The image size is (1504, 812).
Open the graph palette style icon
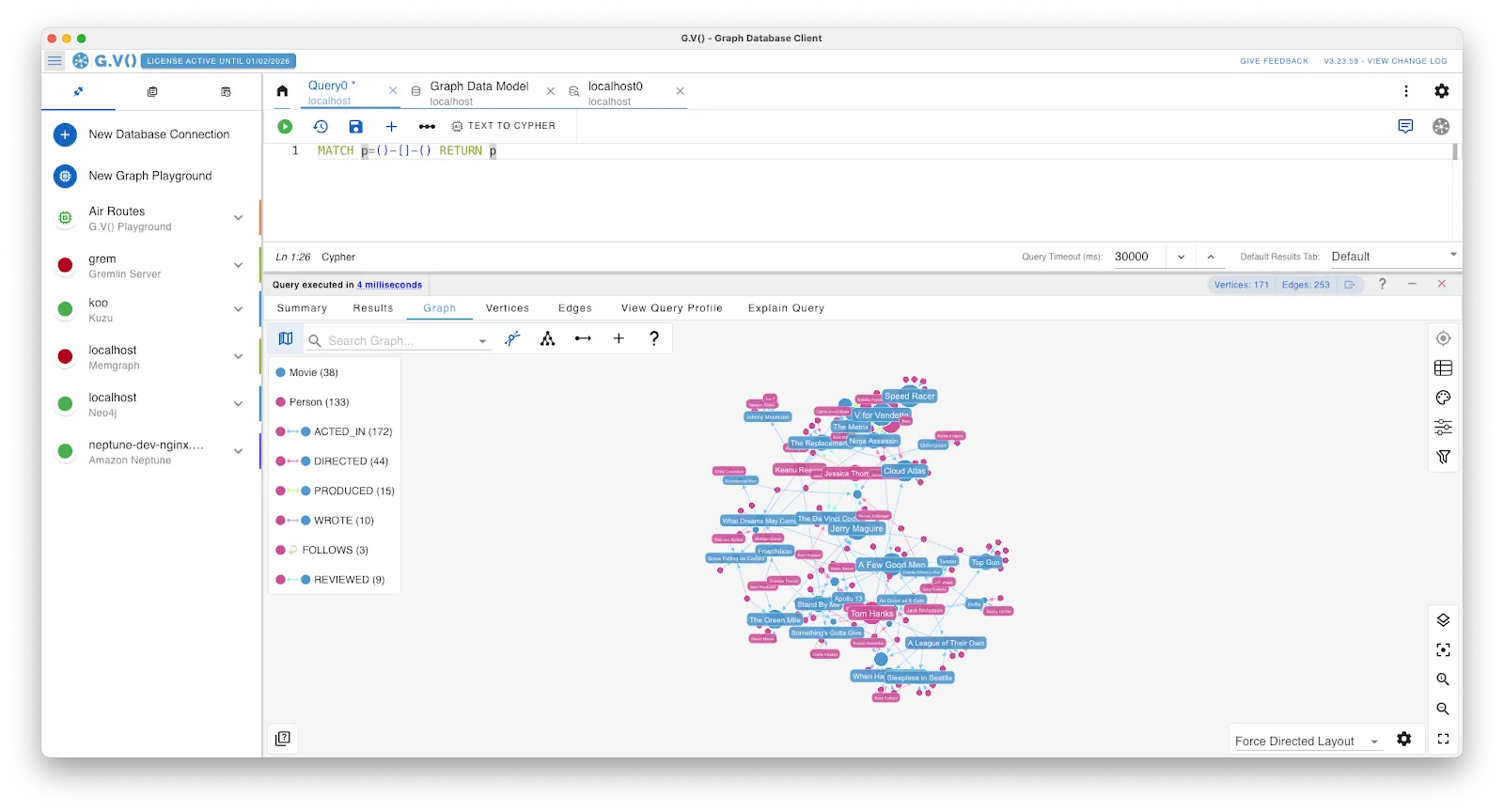click(x=1443, y=398)
